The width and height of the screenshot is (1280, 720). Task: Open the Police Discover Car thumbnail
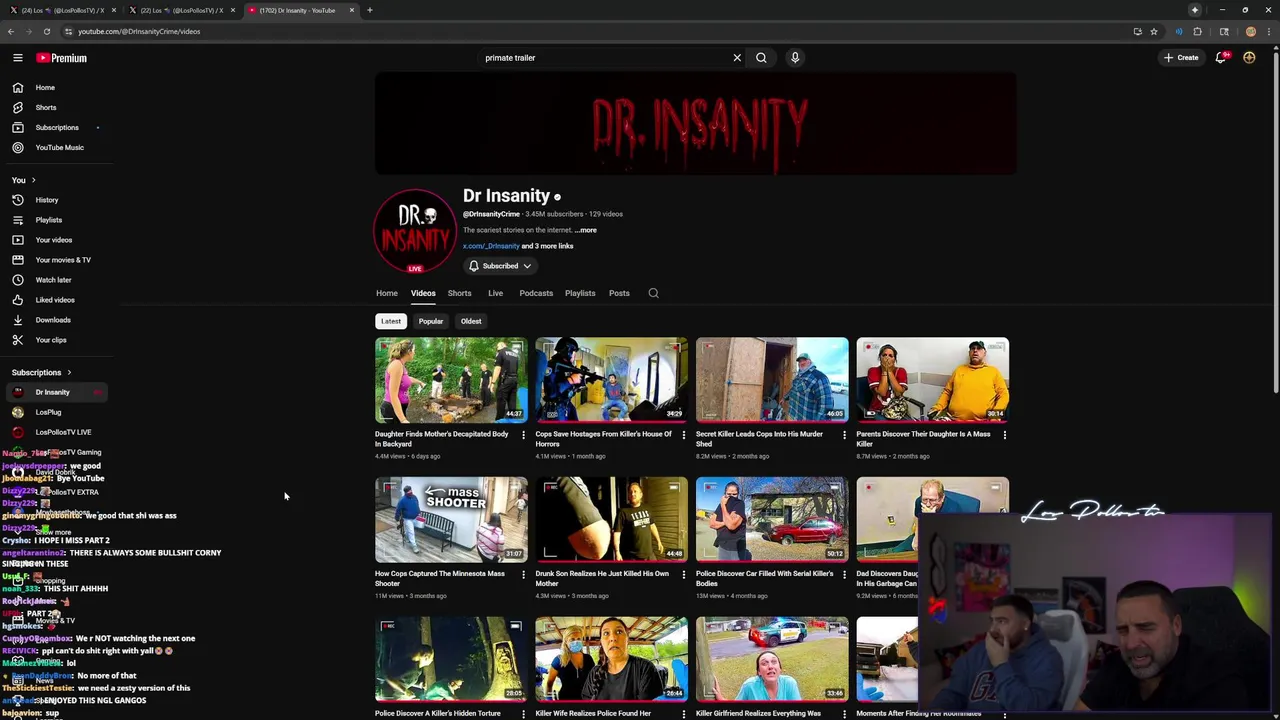click(772, 520)
